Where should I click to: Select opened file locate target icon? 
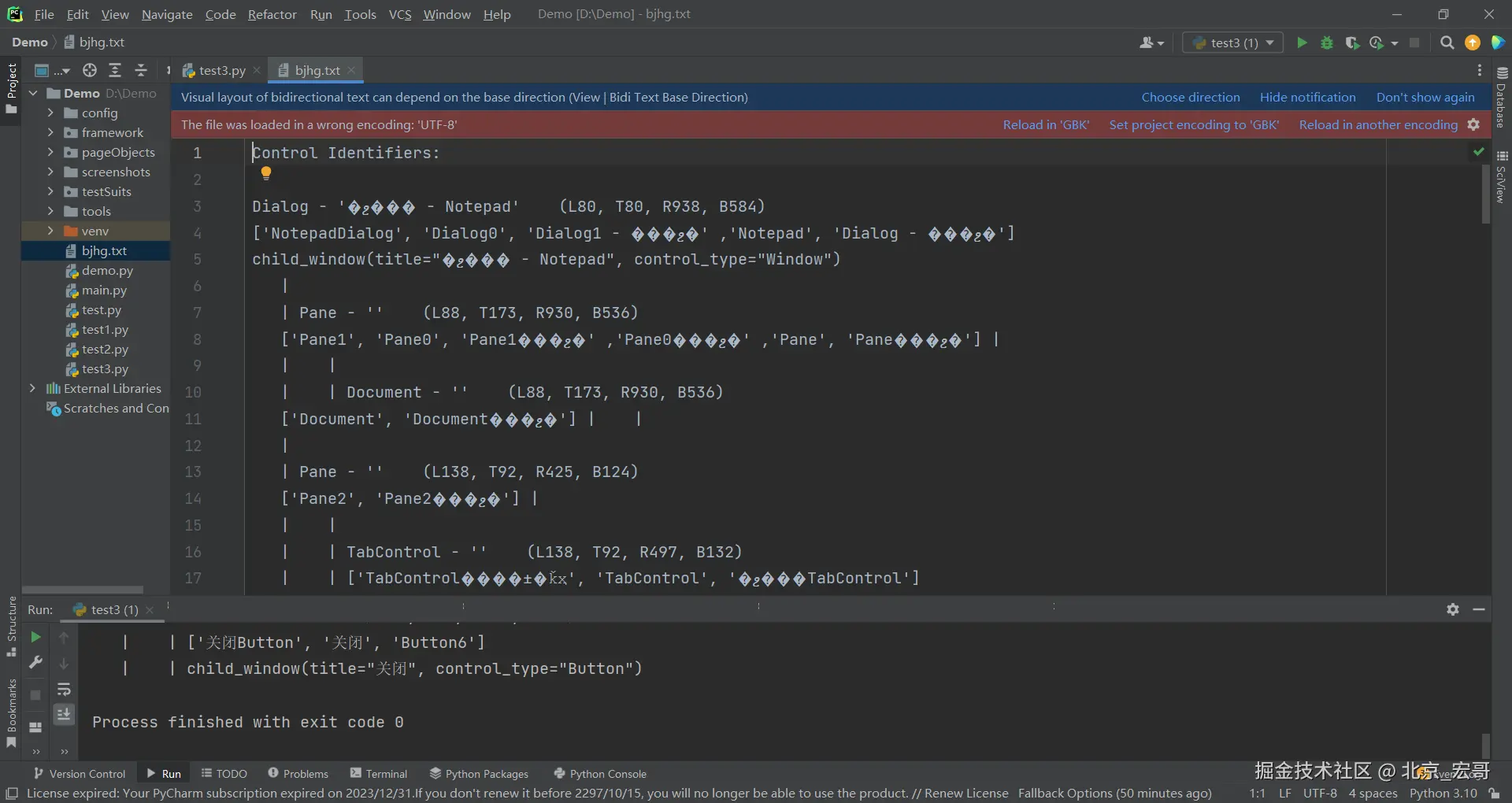coord(90,70)
